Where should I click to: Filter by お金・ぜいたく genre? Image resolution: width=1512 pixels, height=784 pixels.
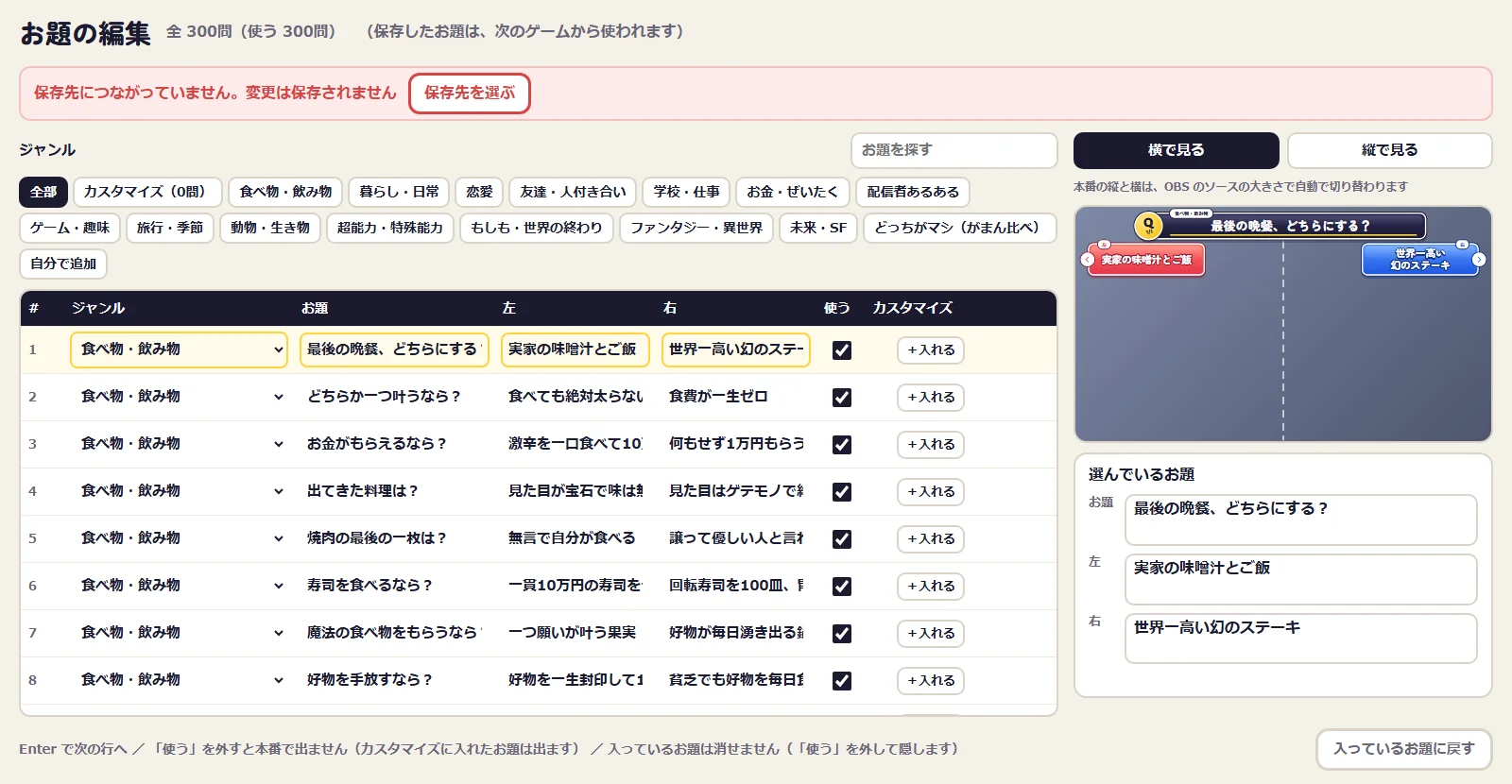click(792, 192)
